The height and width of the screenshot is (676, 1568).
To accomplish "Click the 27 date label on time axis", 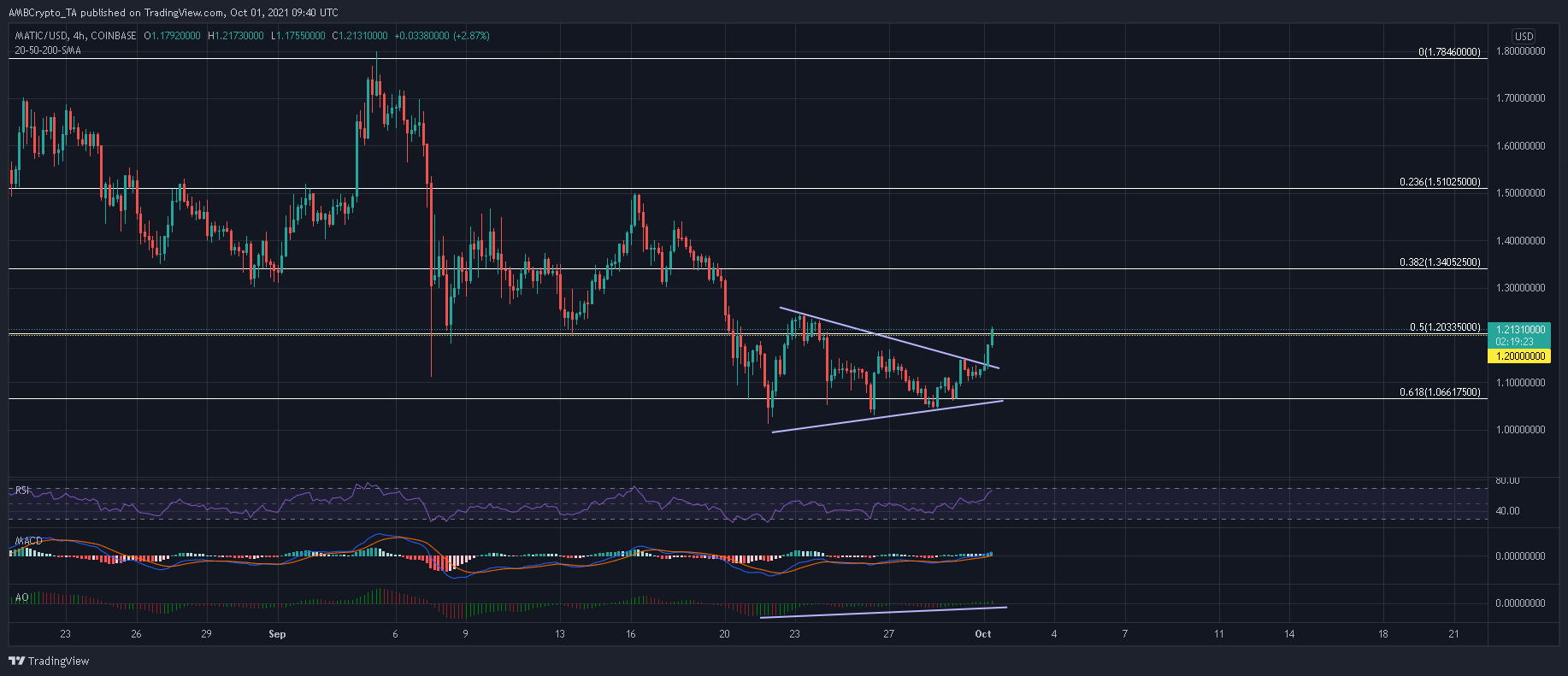I will (x=889, y=634).
